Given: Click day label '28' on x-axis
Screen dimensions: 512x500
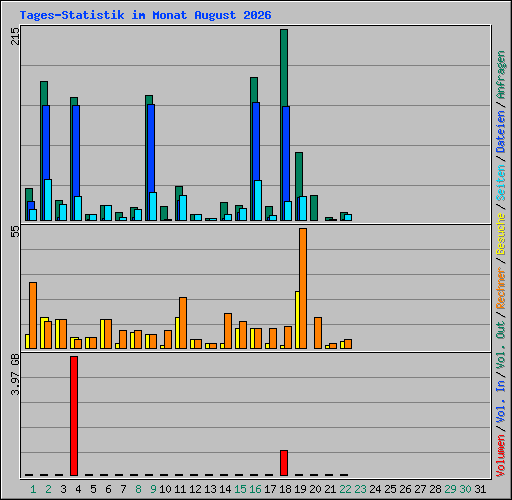Looking at the screenshot, I should pos(435,489).
